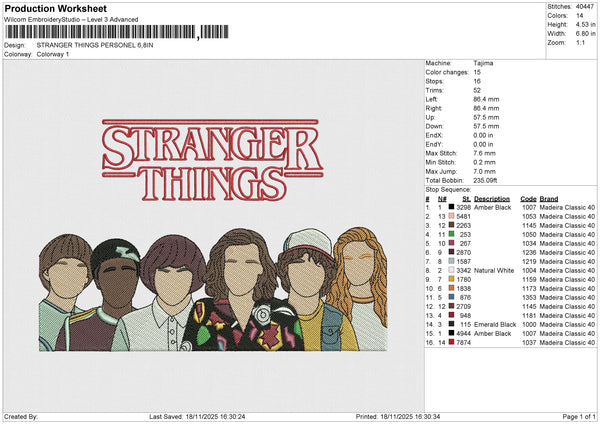This screenshot has height=424, width=600.
Task: Click thread code 1236
Action: tap(529, 252)
